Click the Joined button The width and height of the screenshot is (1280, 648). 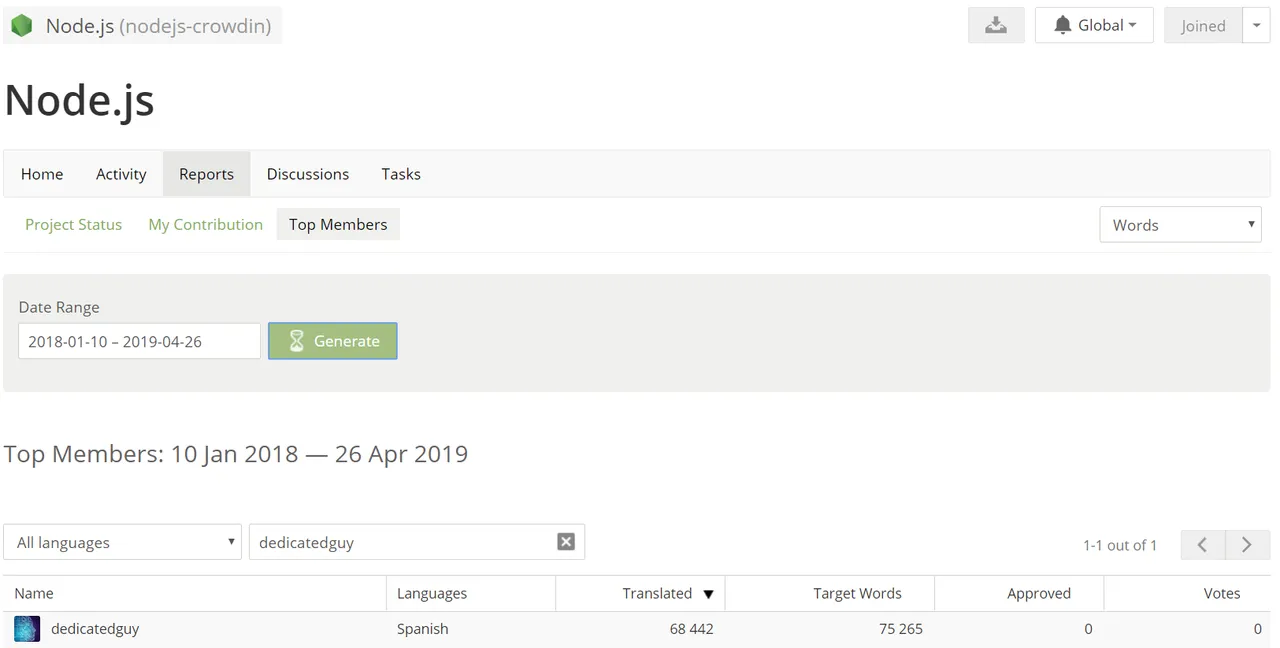click(x=1203, y=26)
